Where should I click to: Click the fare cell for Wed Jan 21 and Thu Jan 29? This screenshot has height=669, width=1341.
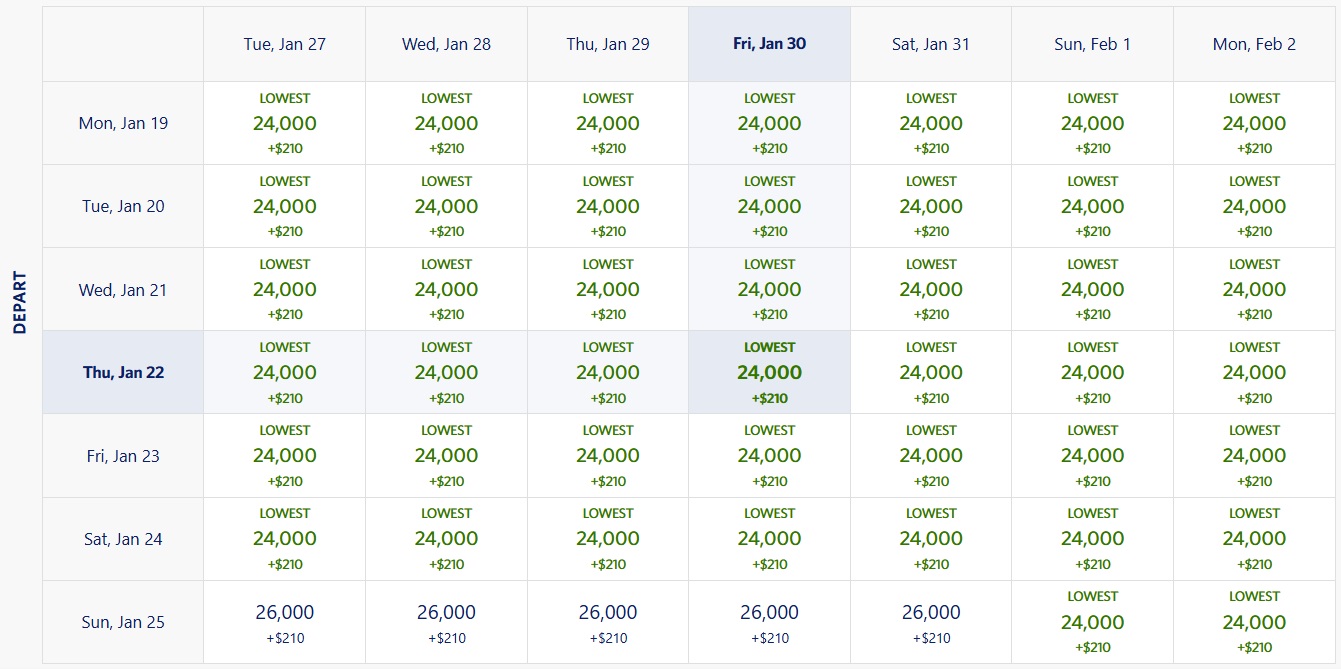[607, 288]
